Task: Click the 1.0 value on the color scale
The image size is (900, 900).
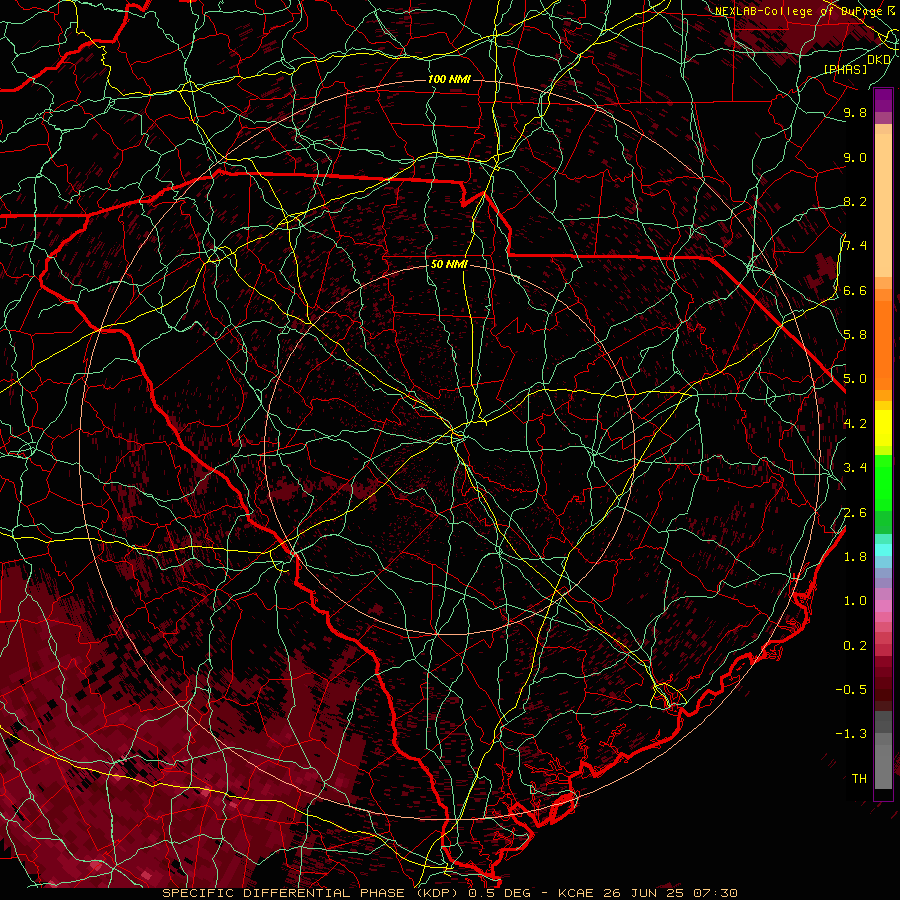Action: pyautogui.click(x=855, y=601)
